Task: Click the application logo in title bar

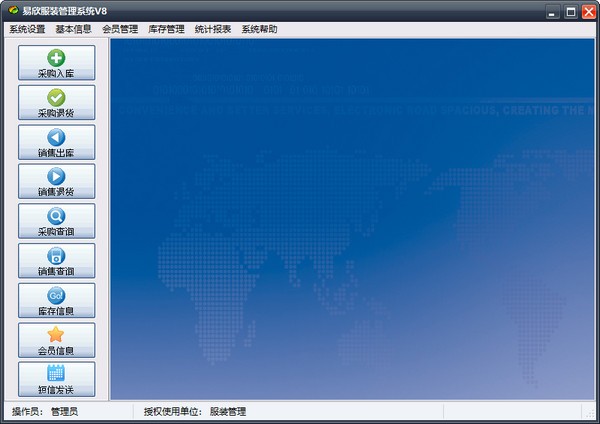Action: [13, 11]
